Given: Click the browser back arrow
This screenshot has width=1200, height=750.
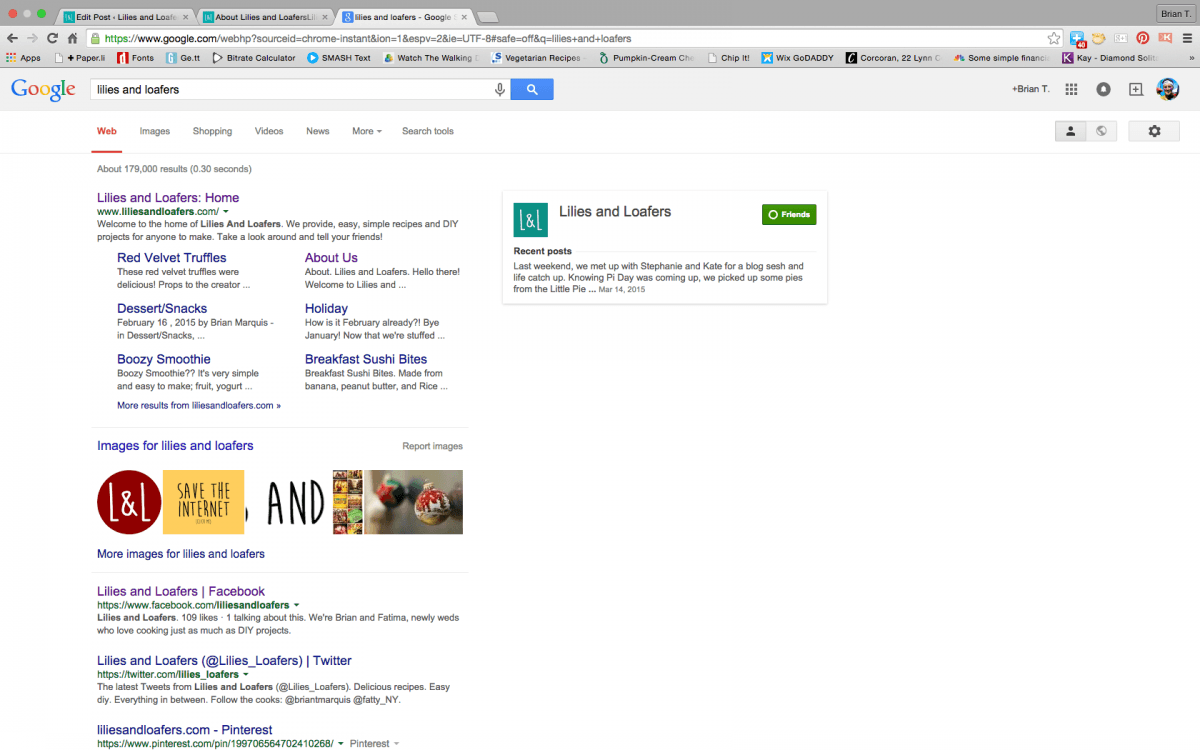Looking at the screenshot, I should (13, 38).
